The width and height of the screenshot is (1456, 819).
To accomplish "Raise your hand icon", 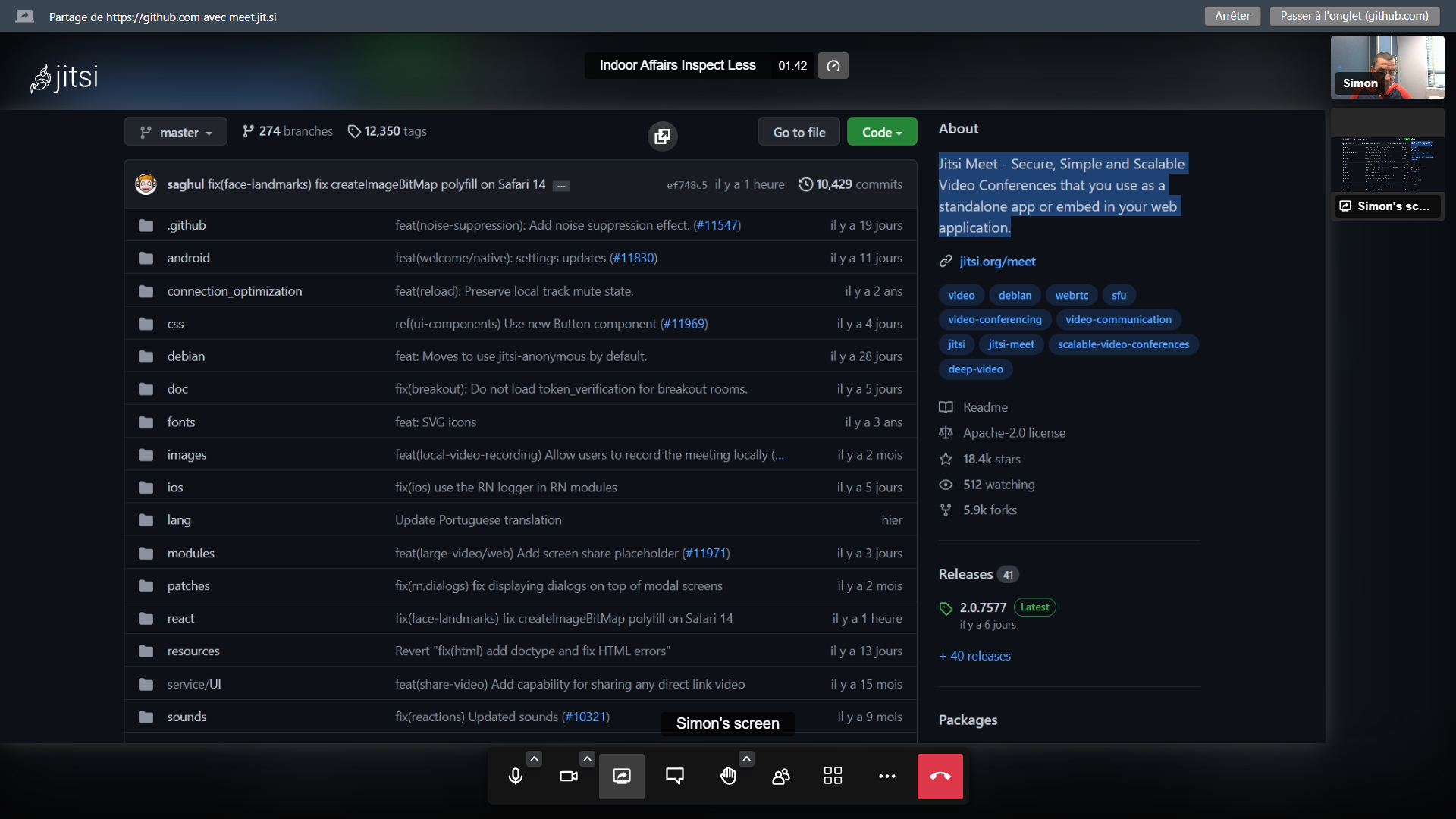I will coord(728,776).
